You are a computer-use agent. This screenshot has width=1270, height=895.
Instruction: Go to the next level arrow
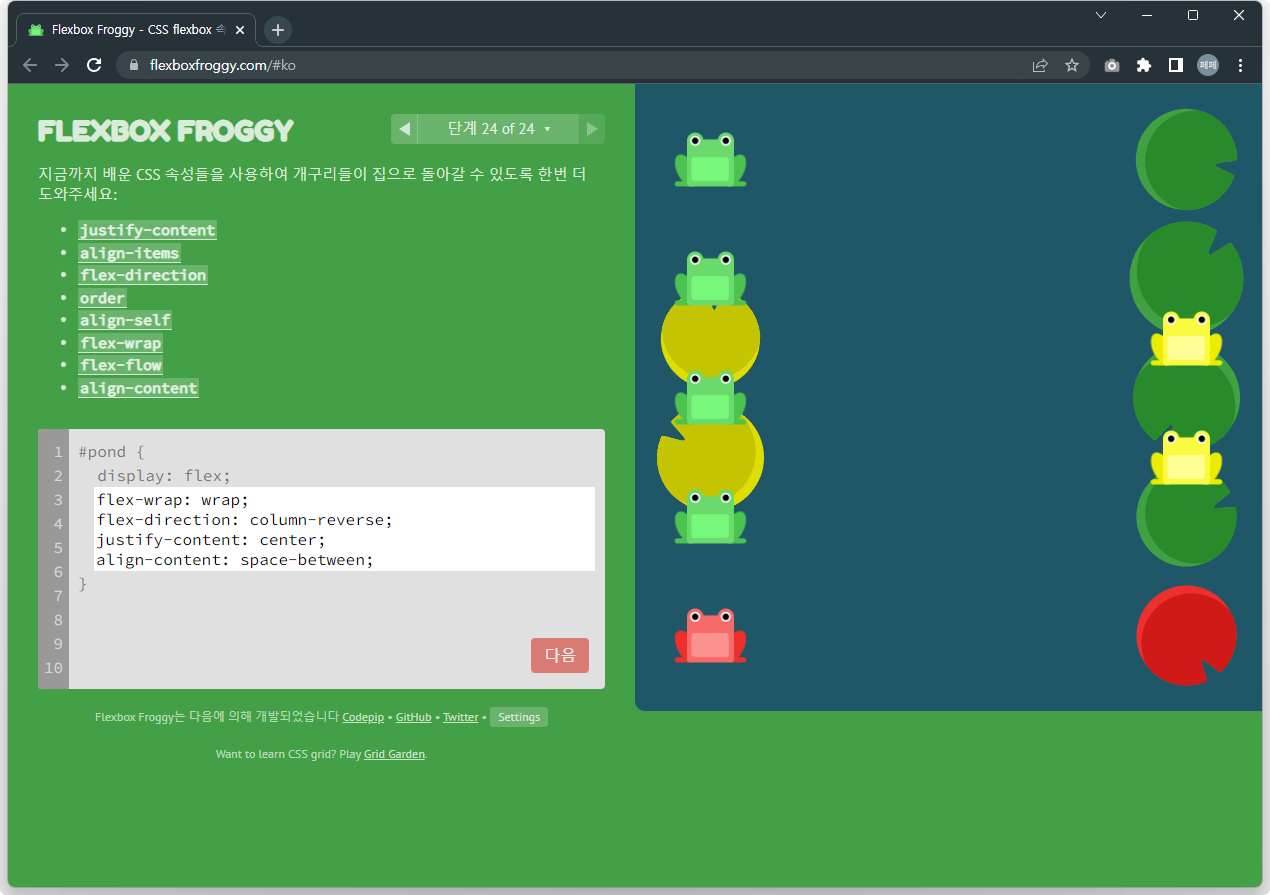[x=592, y=129]
